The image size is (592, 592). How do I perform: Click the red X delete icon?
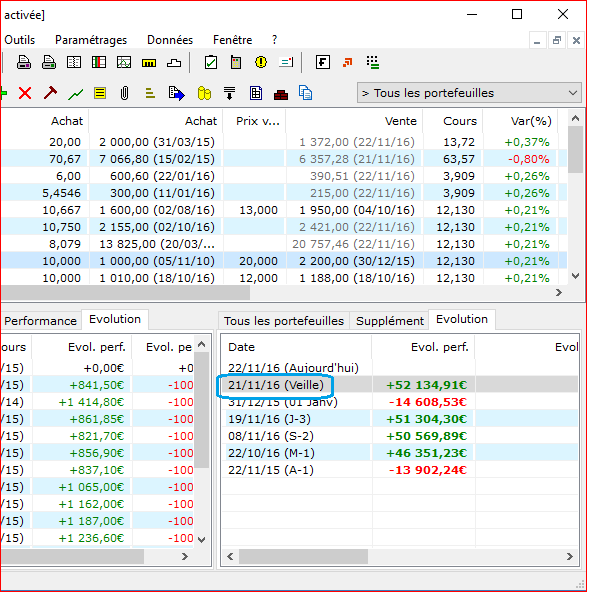pyautogui.click(x=25, y=93)
